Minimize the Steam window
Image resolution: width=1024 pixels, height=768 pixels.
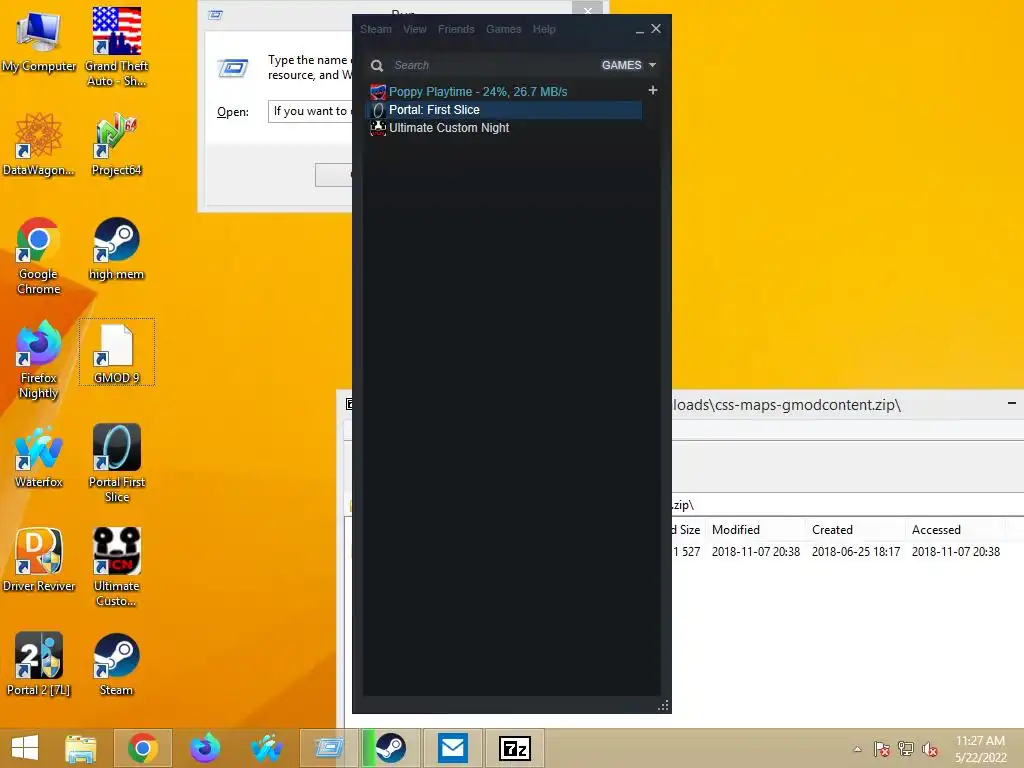coord(639,29)
